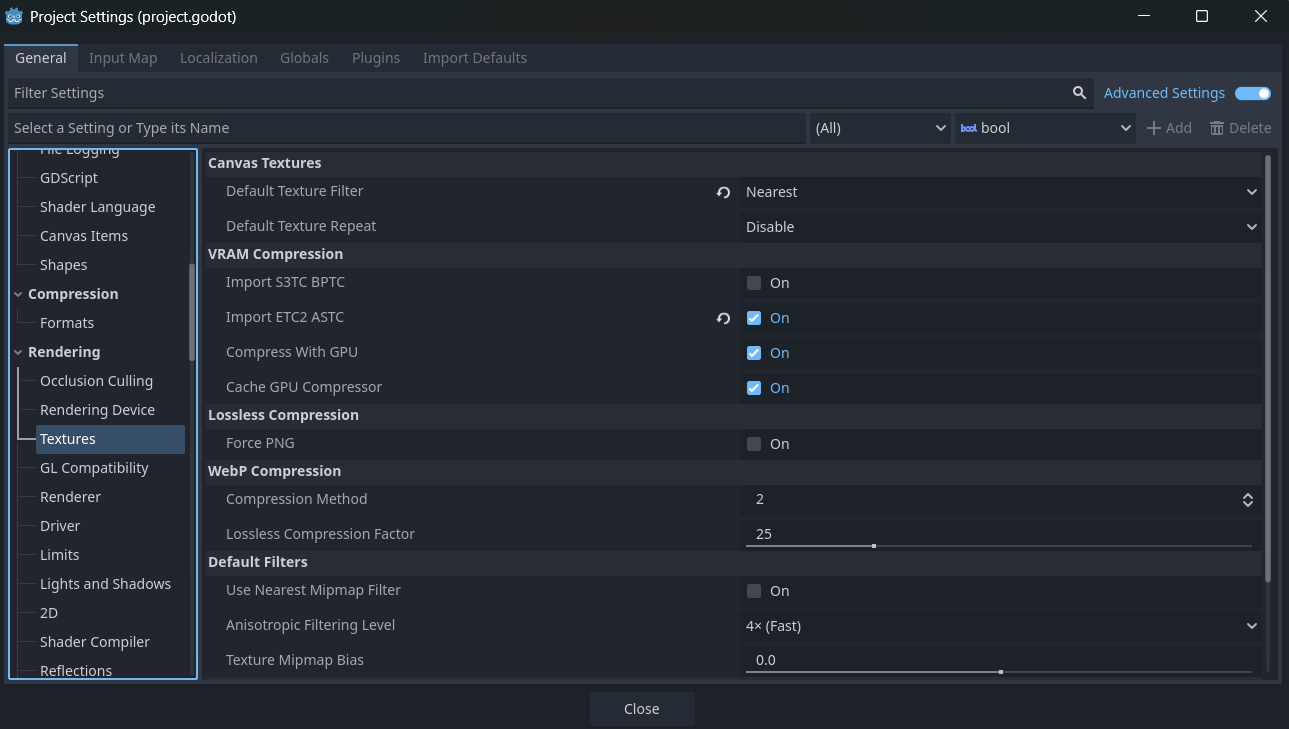Click the Godot logo in title bar

coord(14,17)
